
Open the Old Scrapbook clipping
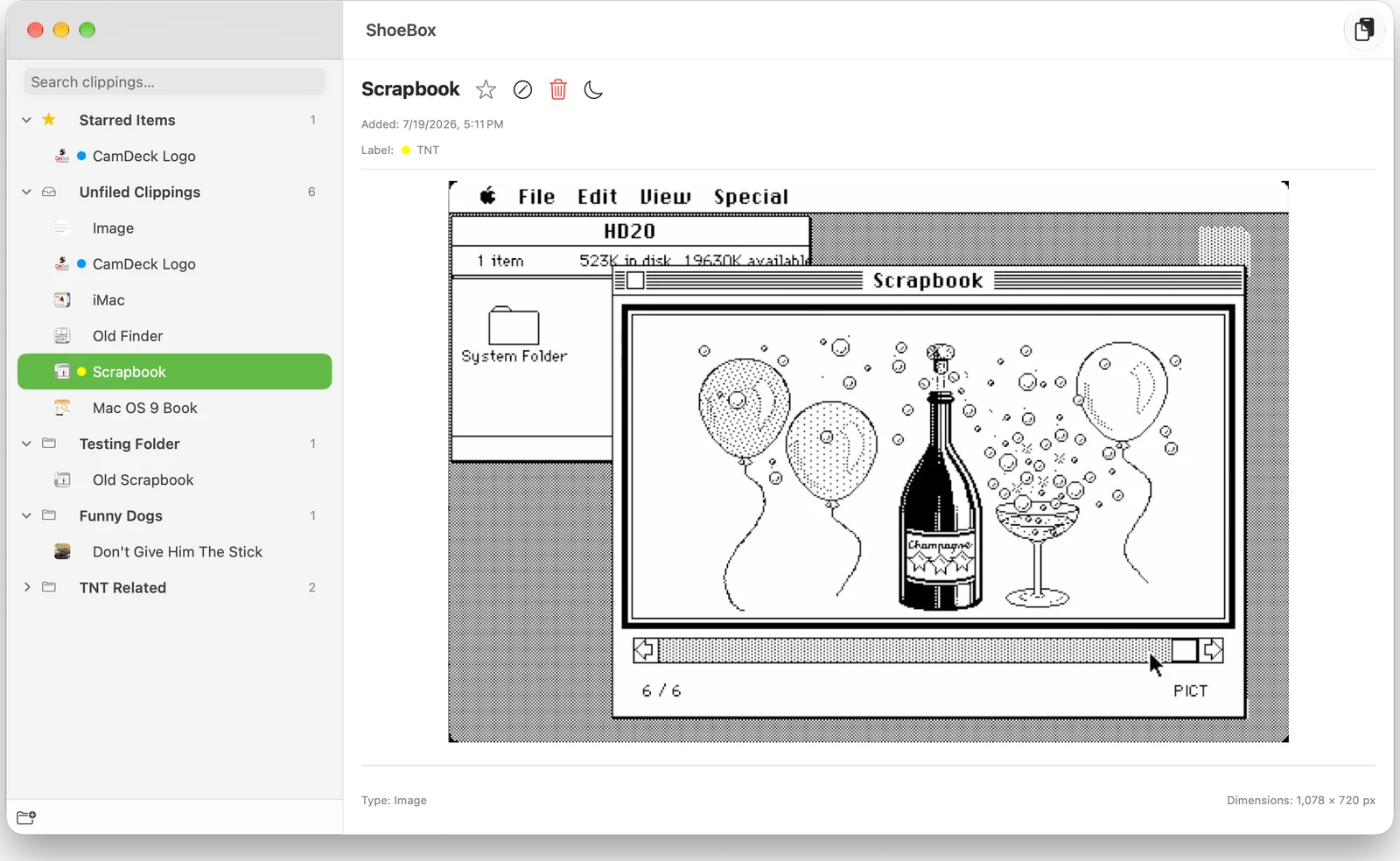[174, 479]
